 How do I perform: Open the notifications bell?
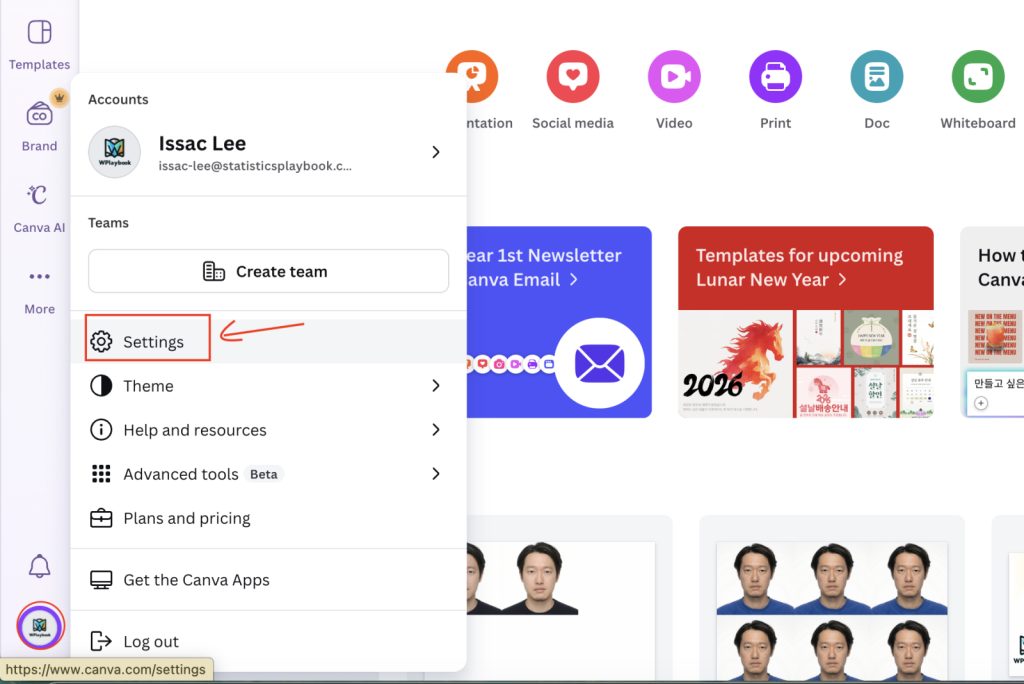pyautogui.click(x=39, y=566)
